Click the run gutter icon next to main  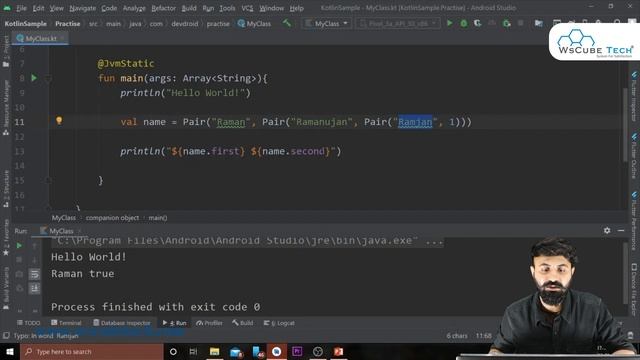34,78
